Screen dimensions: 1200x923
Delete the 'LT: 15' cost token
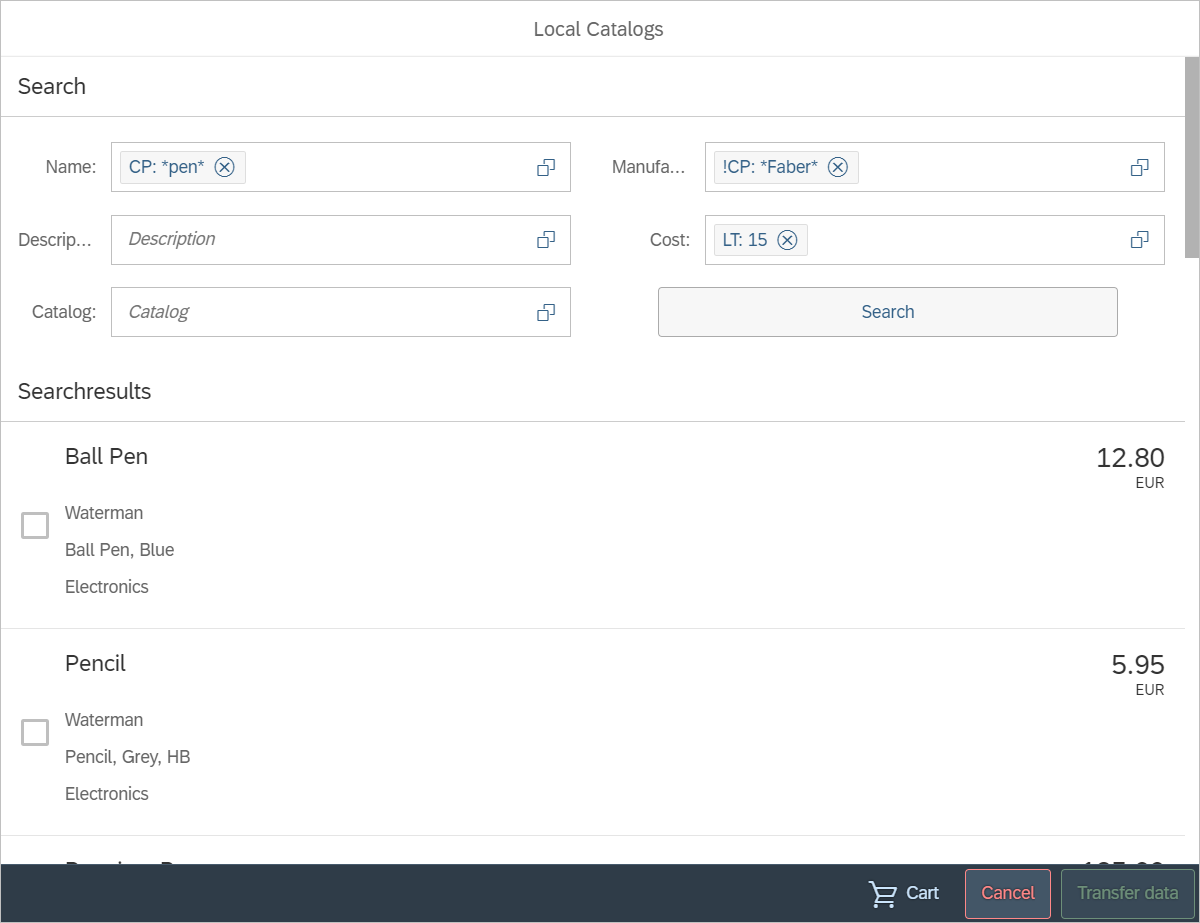pyautogui.click(x=787, y=240)
